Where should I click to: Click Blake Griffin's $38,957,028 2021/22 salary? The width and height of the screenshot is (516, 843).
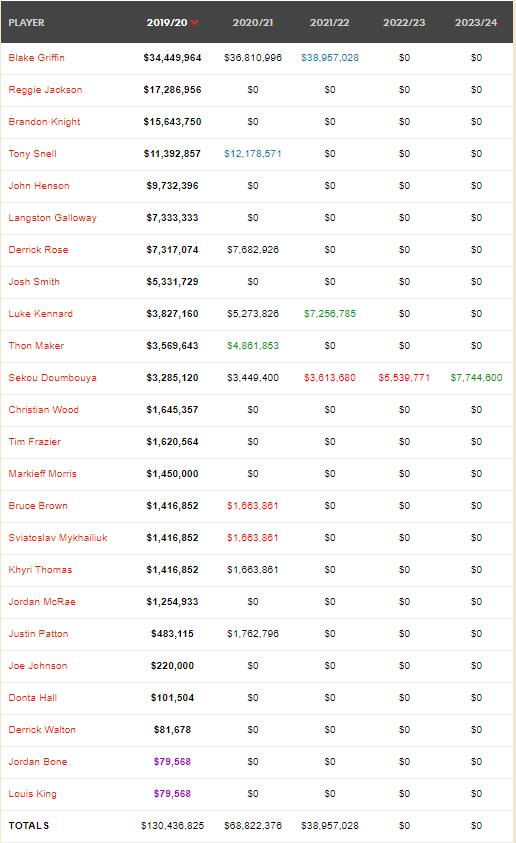click(329, 58)
